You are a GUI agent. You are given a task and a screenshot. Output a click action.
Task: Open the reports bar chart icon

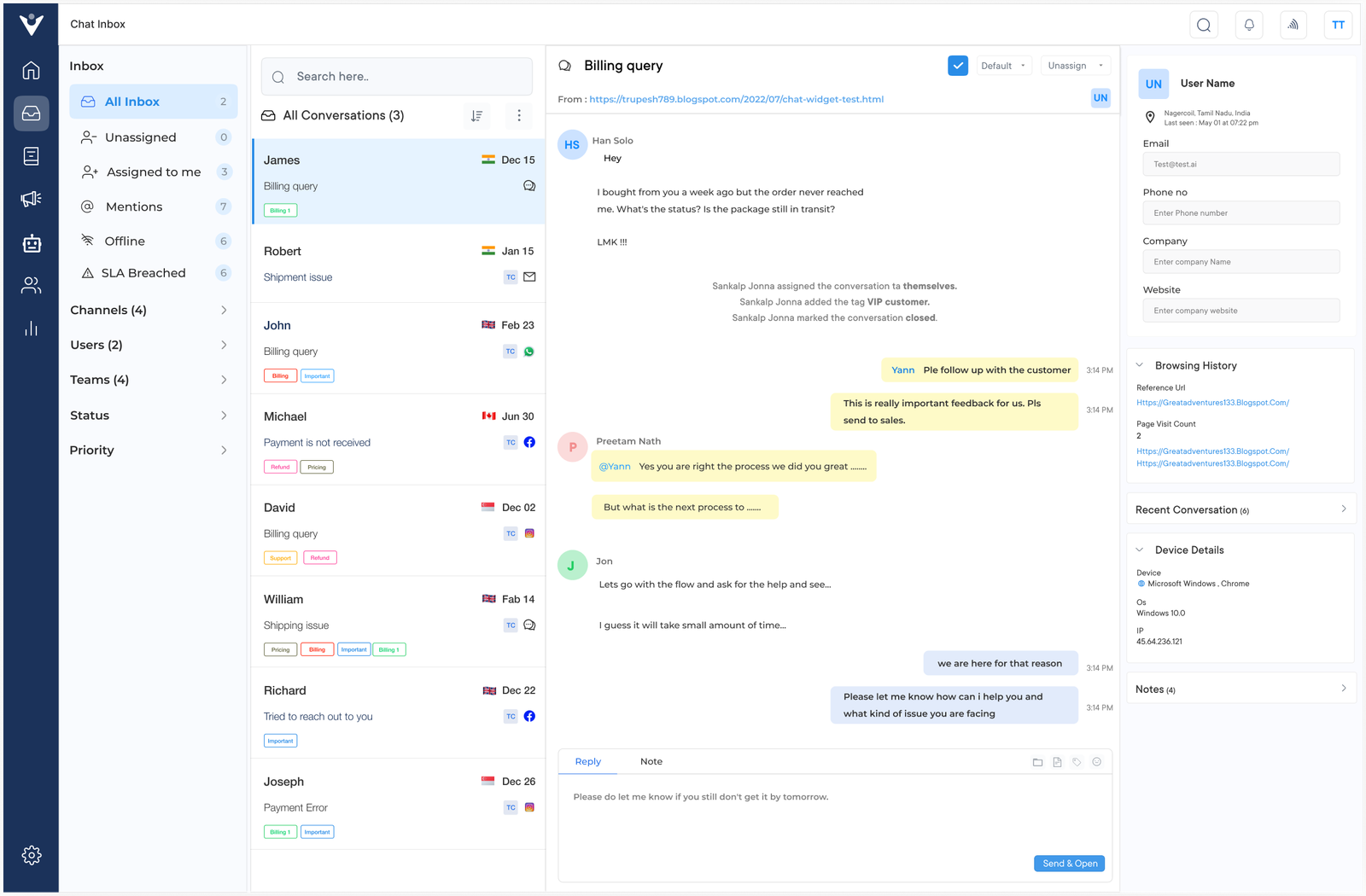click(x=32, y=329)
